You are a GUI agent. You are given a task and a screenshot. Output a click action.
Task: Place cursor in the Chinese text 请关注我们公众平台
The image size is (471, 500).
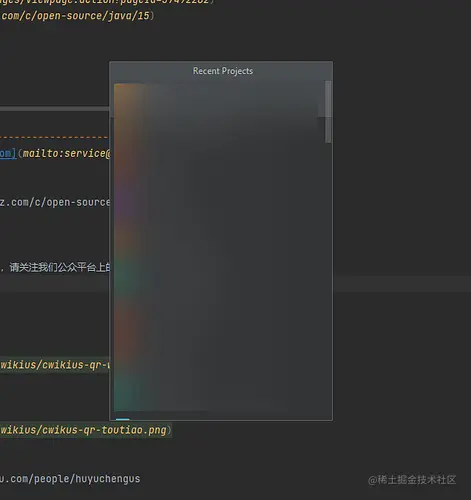pos(59,267)
